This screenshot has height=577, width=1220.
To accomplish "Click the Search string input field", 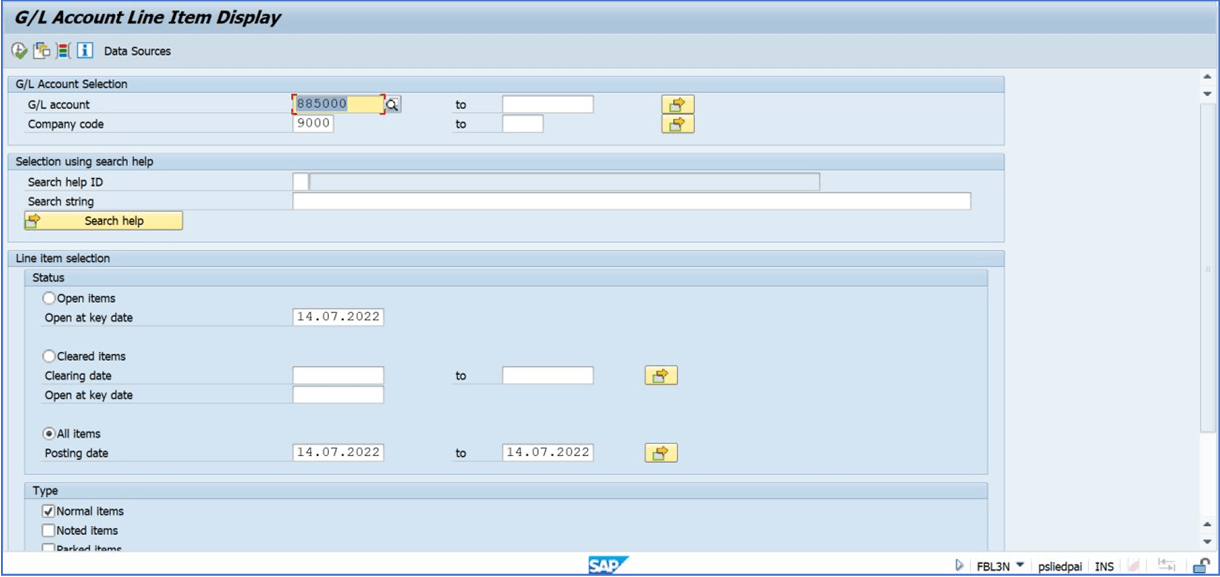I will [630, 202].
